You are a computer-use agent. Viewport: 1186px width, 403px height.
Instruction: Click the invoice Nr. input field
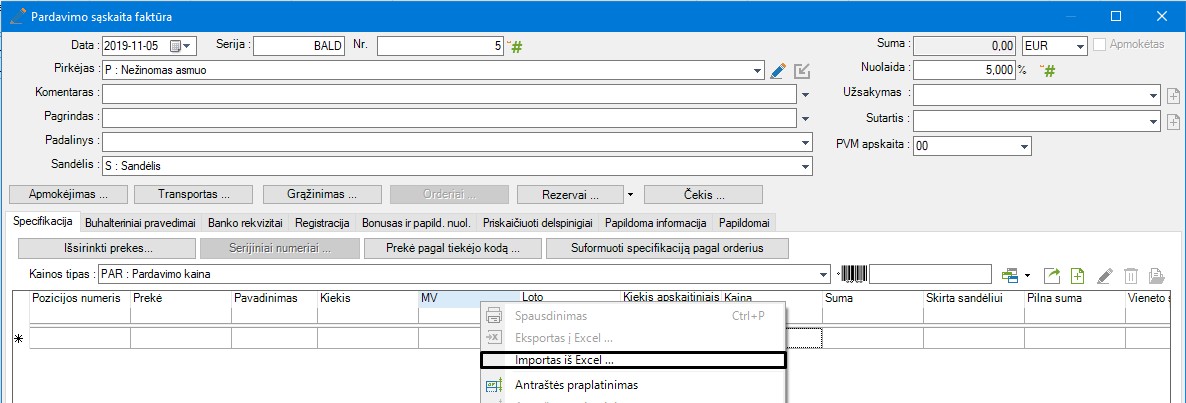tap(440, 46)
